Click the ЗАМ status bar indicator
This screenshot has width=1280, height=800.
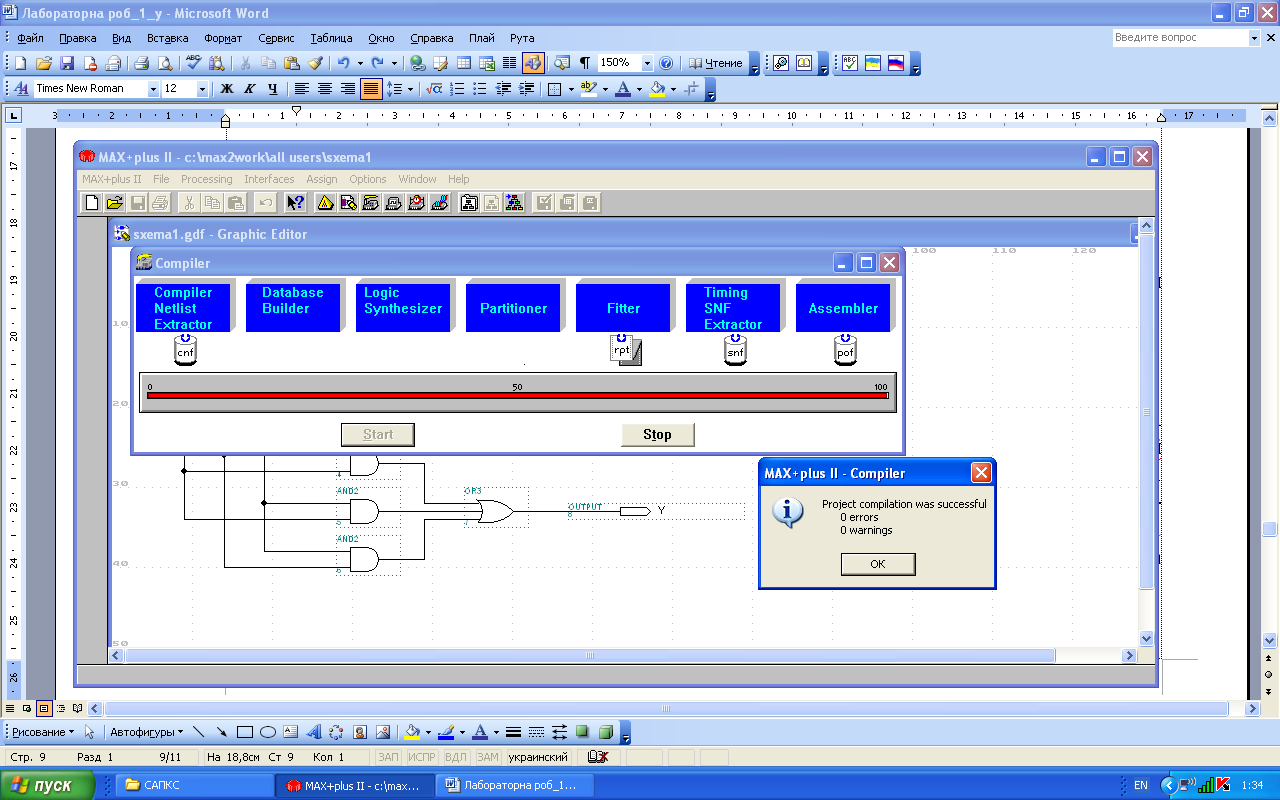click(x=488, y=757)
